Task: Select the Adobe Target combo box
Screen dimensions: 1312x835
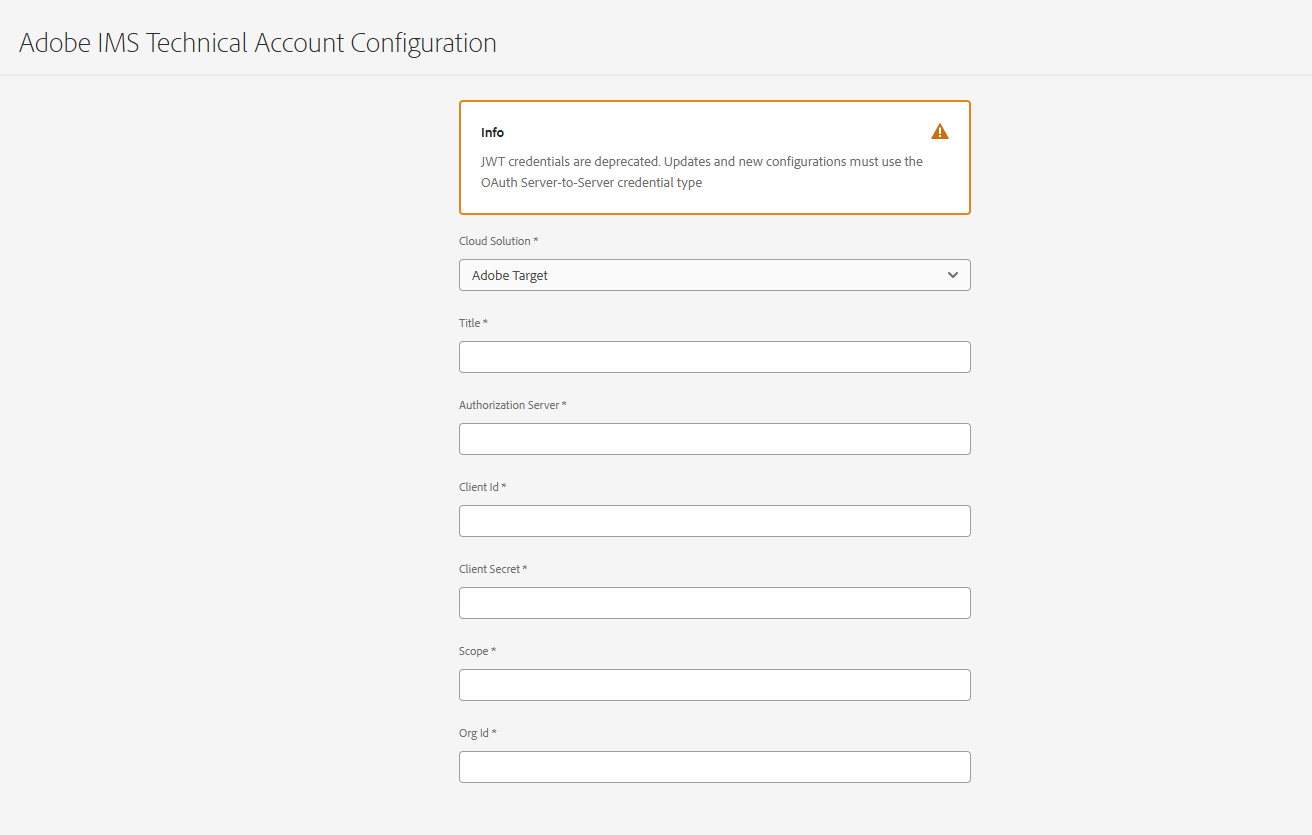Action: (714, 274)
